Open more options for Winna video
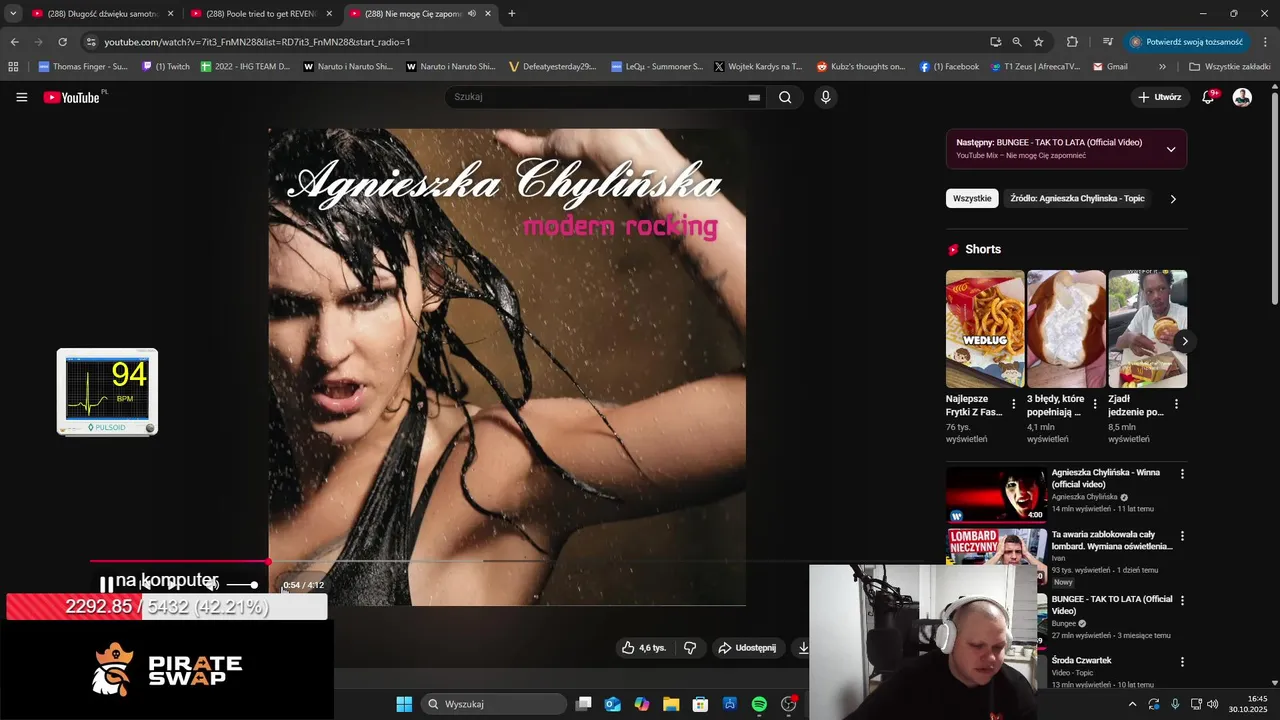Image resolution: width=1280 pixels, height=720 pixels. point(1182,474)
